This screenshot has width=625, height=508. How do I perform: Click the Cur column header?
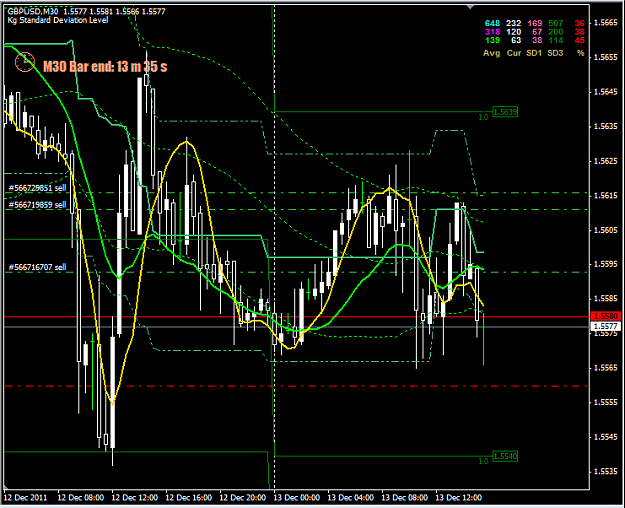point(514,53)
